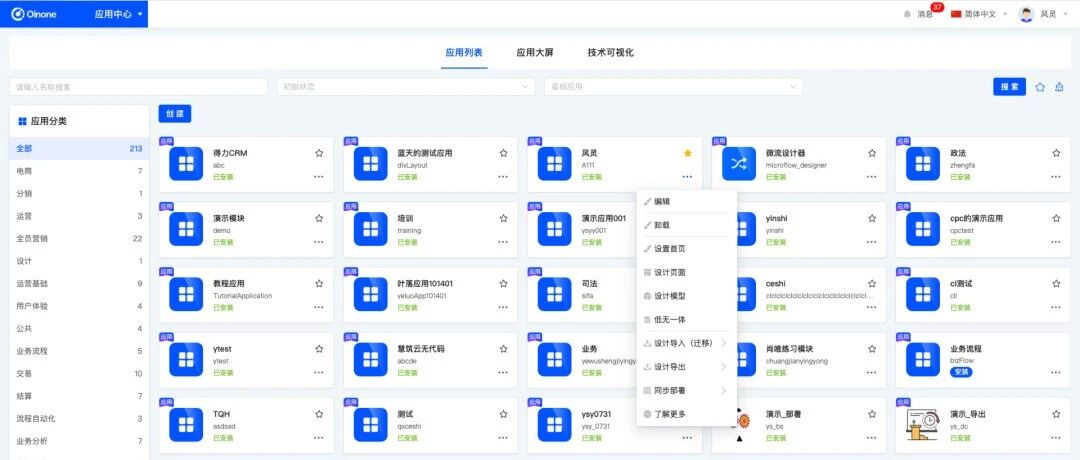This screenshot has width=1080, height=460.
Task: Click the 得力CRM app icon
Action: [x=186, y=164]
